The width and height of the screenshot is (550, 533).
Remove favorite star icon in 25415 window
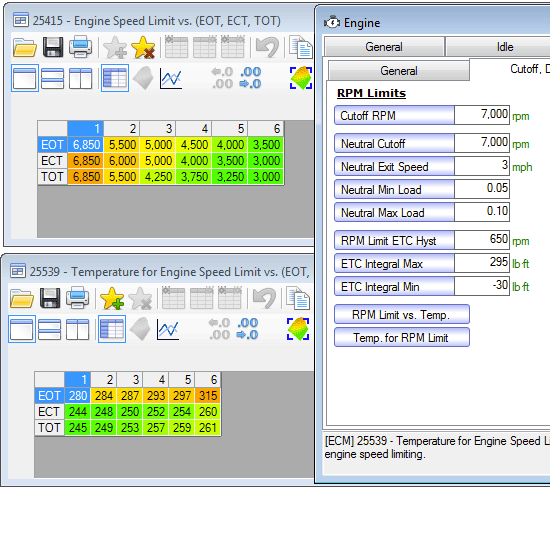[143, 47]
